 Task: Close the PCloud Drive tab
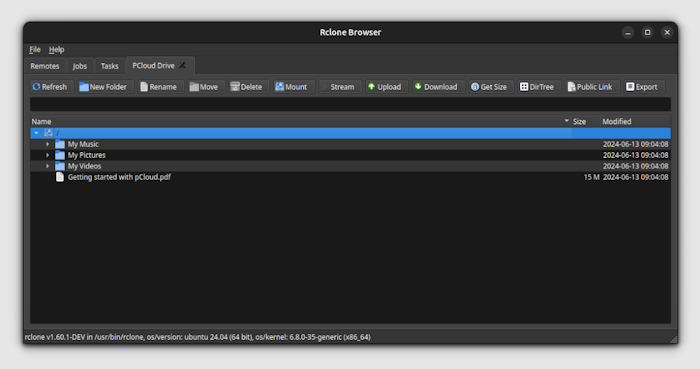(x=183, y=66)
